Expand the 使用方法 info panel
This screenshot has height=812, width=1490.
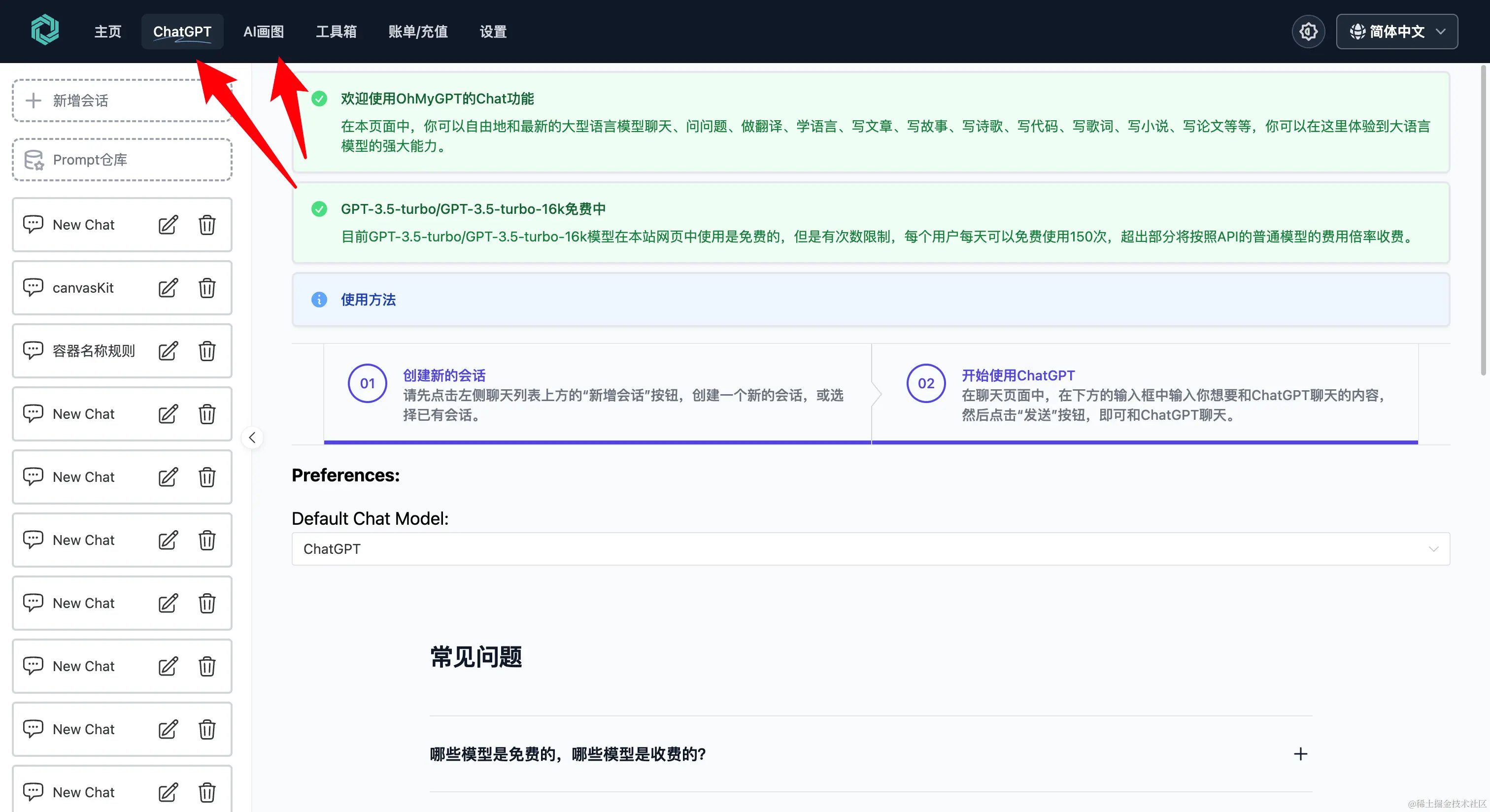(x=871, y=300)
